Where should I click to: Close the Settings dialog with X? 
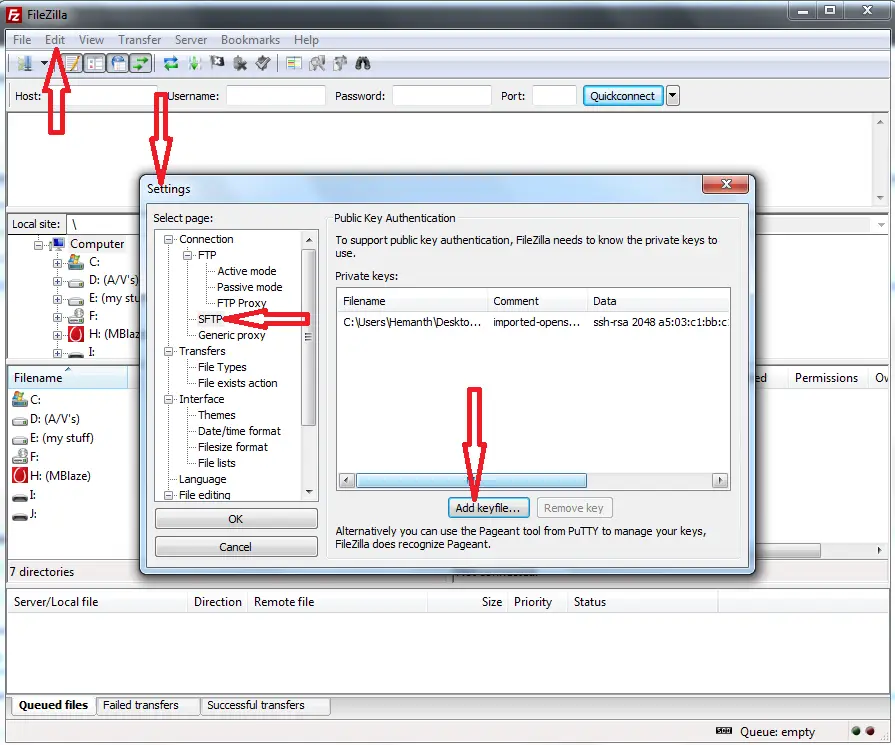[x=725, y=184]
